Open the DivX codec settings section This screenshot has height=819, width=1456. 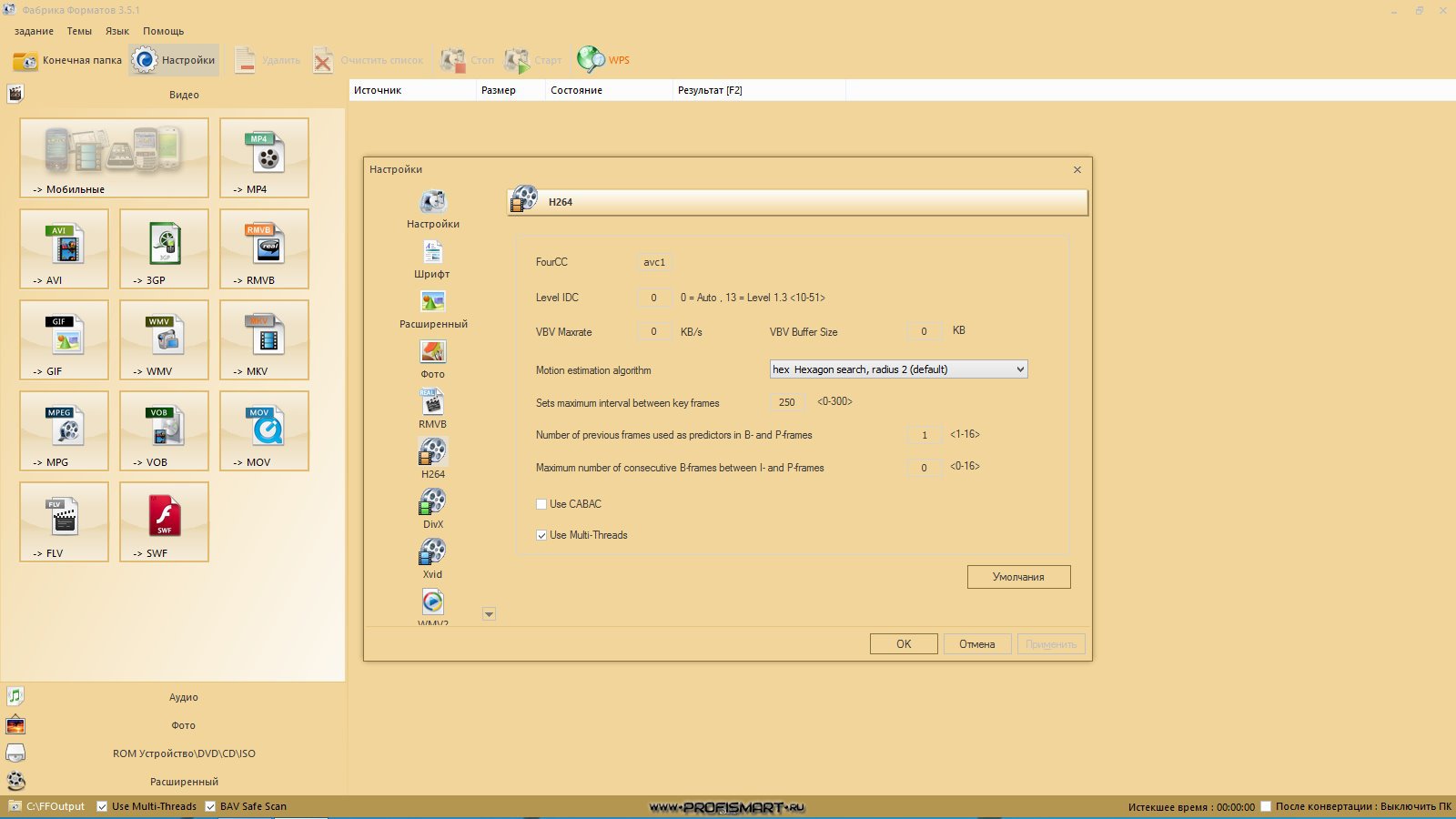click(x=432, y=510)
